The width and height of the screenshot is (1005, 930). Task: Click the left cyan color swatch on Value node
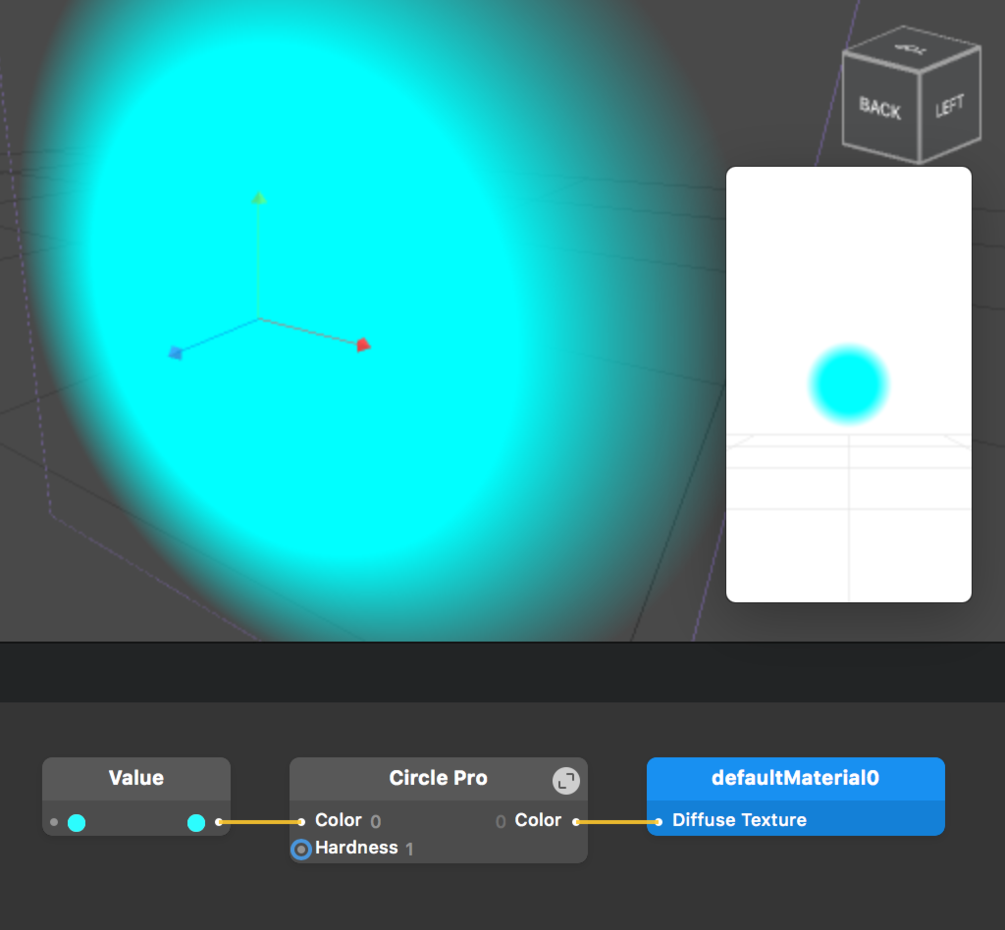(x=74, y=821)
